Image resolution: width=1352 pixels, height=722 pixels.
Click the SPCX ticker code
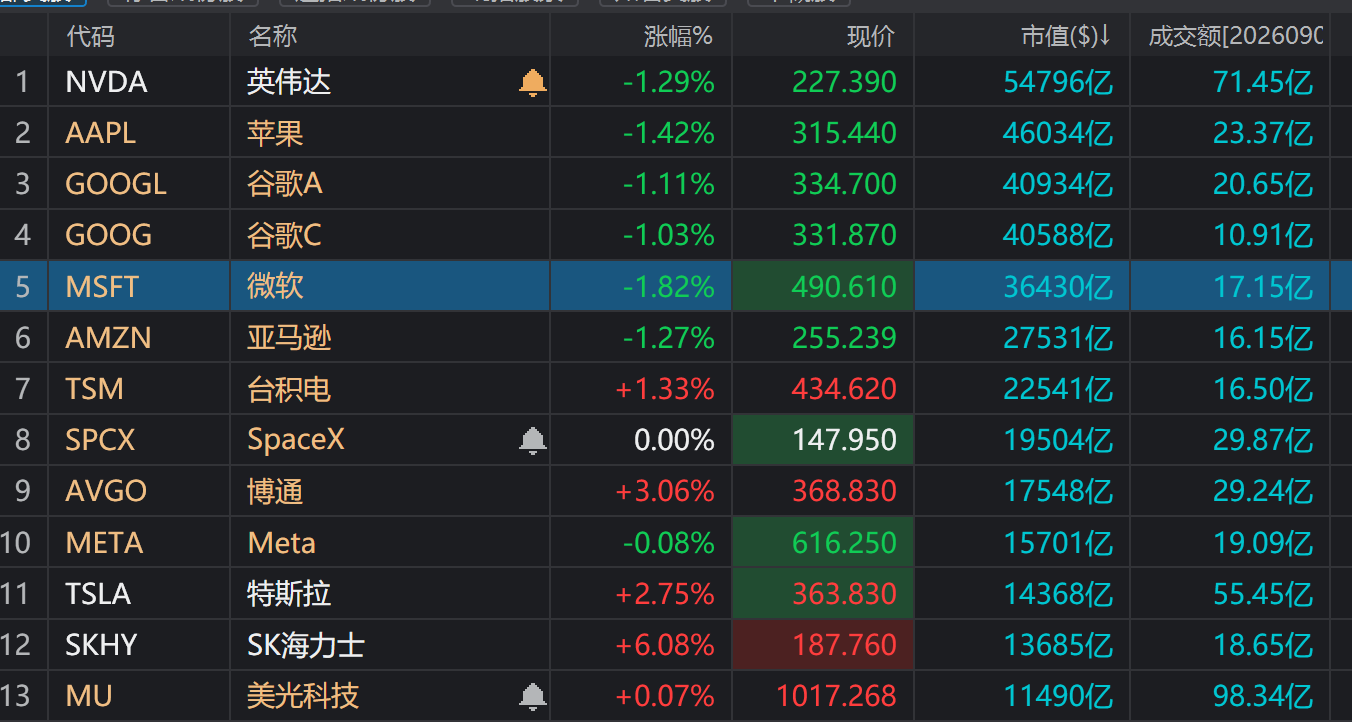click(100, 440)
